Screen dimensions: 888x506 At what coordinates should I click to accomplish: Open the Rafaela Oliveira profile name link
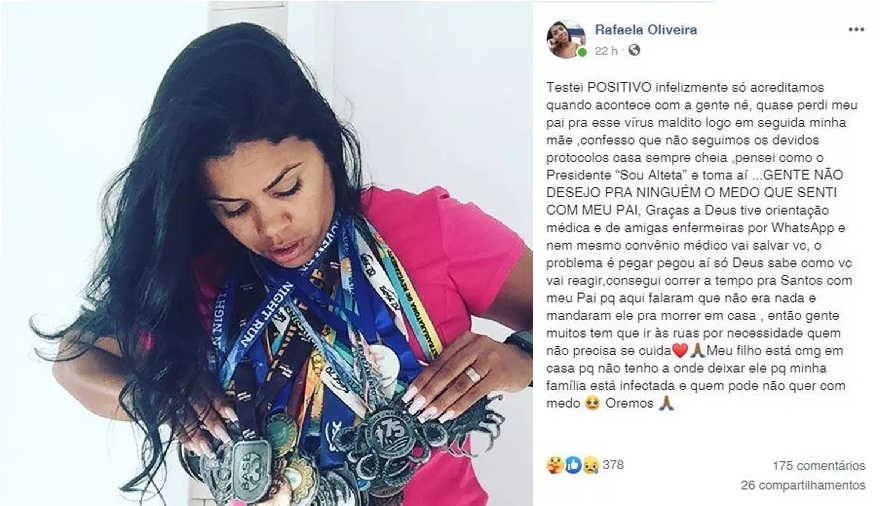point(646,30)
